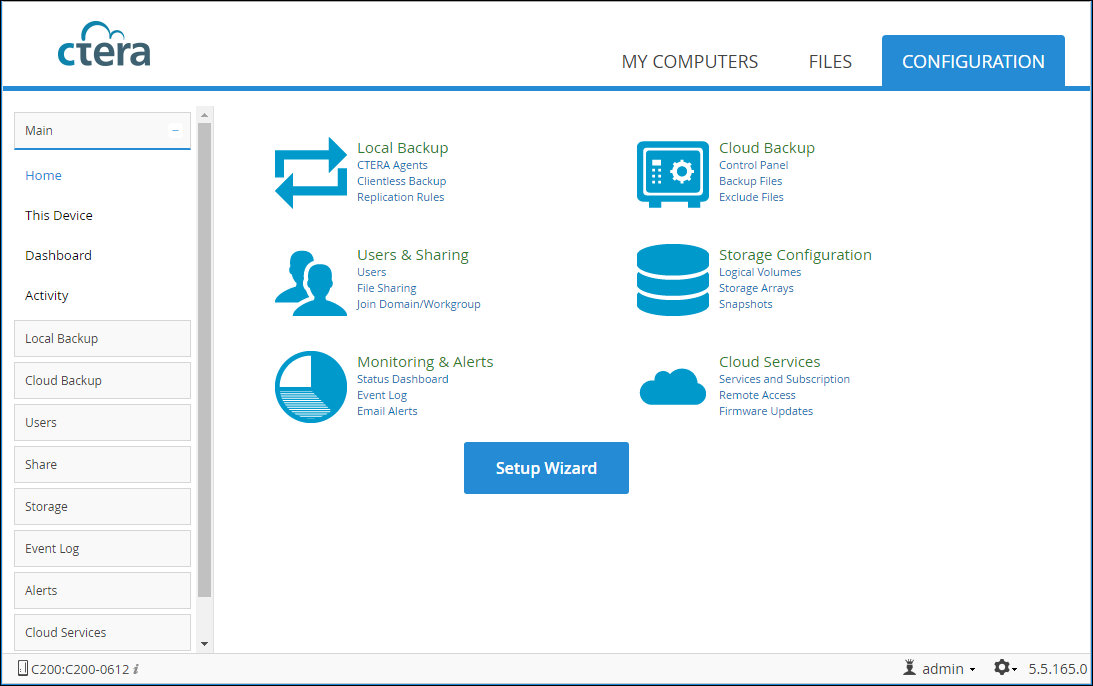Click the Cloud Backup safe icon
1093x686 pixels.
point(672,173)
